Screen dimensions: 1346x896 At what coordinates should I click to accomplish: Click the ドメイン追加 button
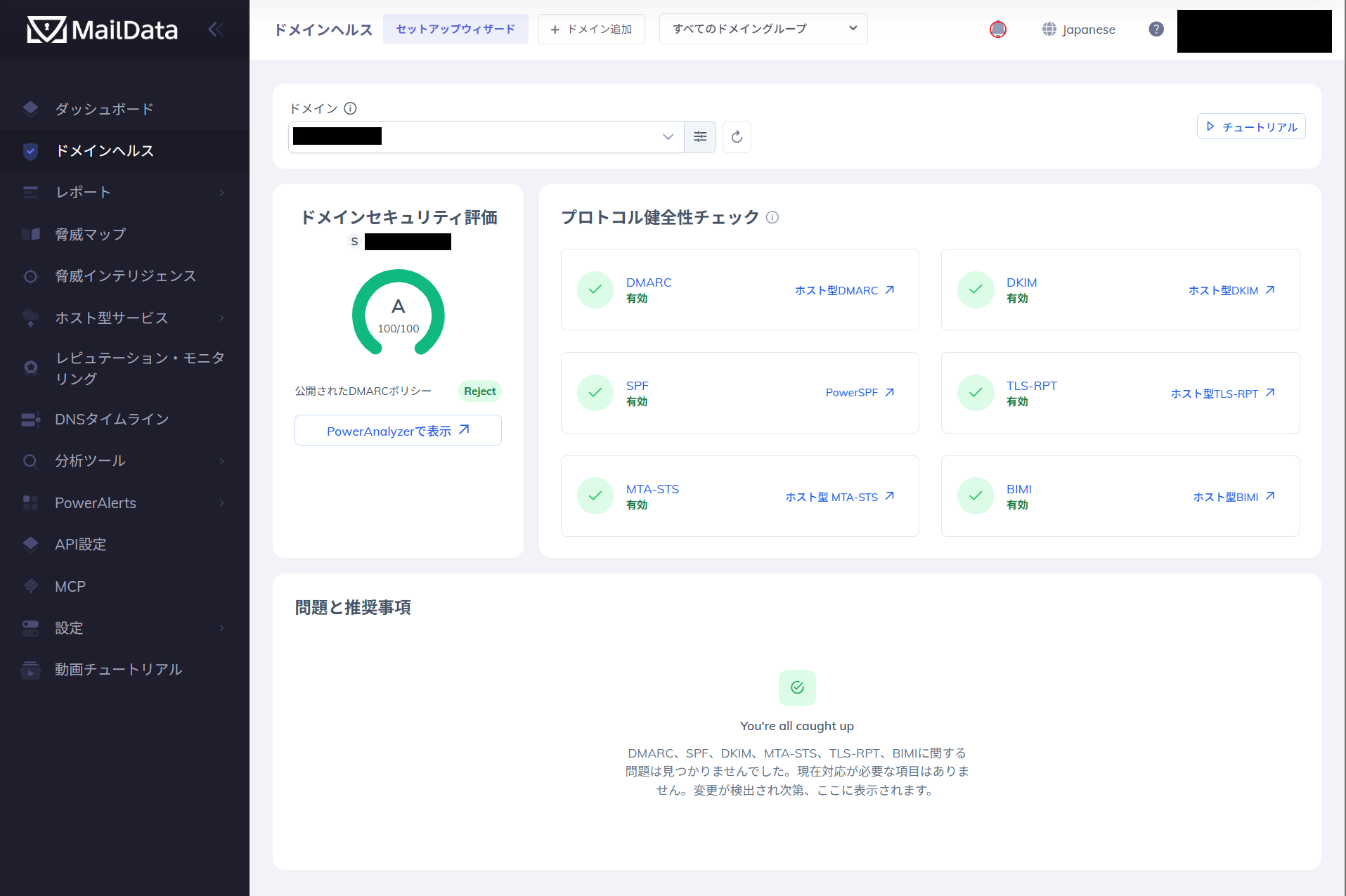coord(592,29)
